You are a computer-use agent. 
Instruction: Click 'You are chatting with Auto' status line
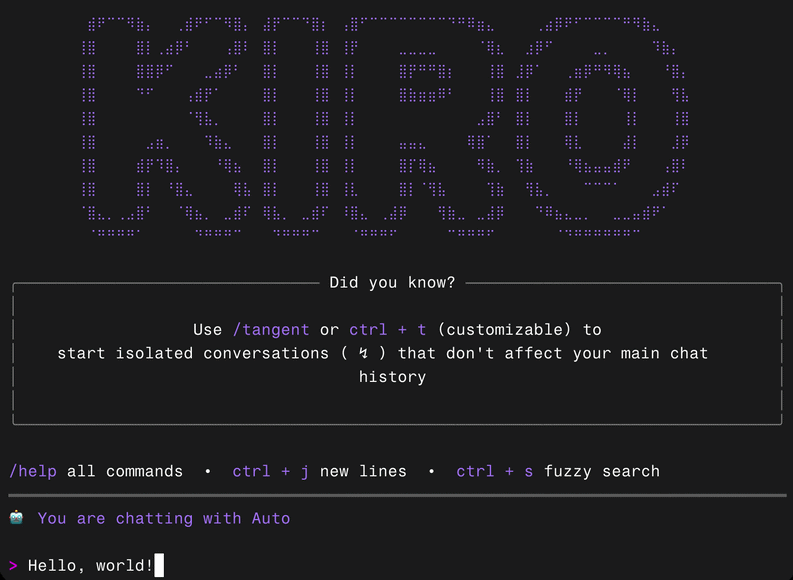click(164, 518)
